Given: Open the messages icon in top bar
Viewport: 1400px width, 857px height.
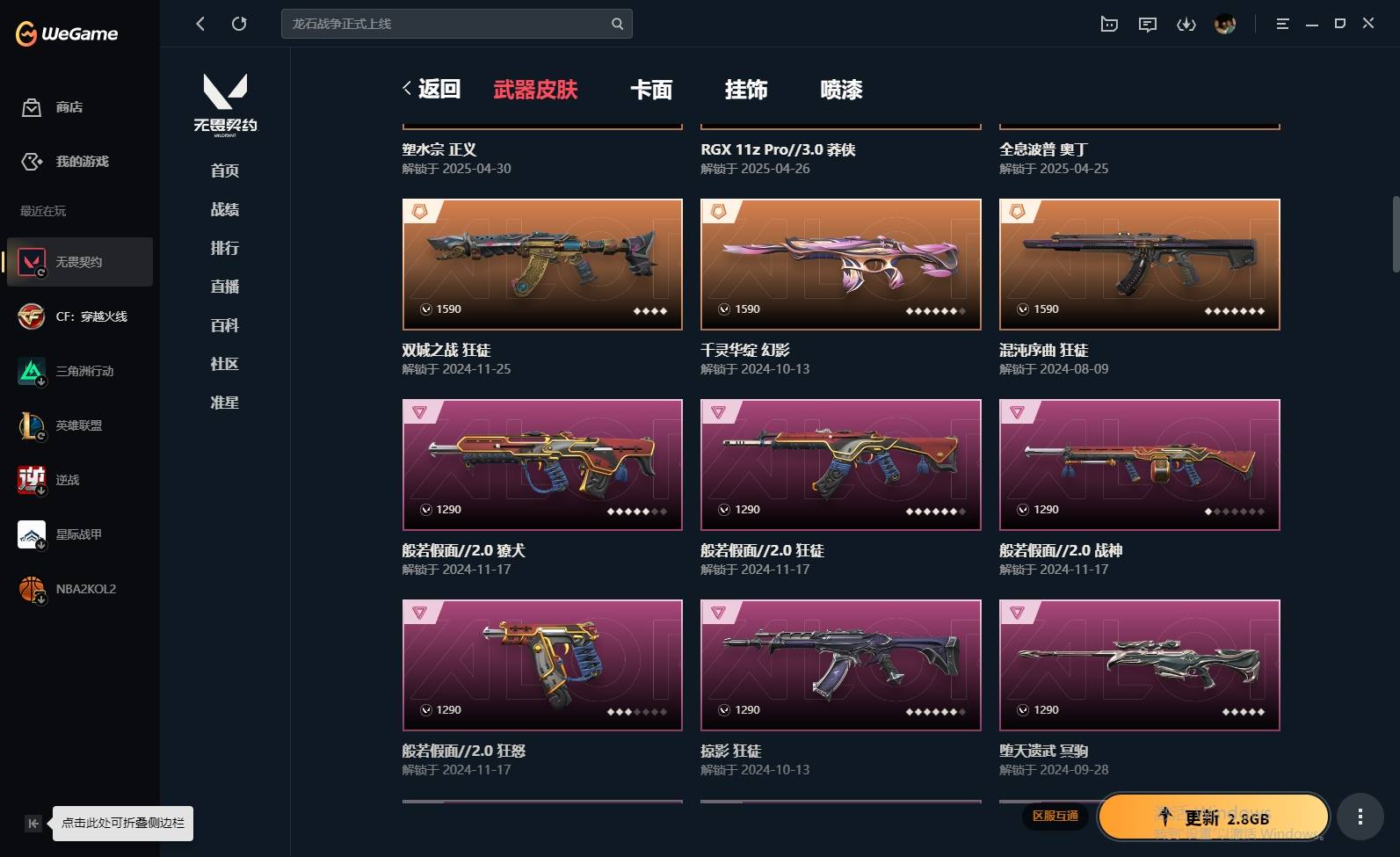Looking at the screenshot, I should (1148, 24).
